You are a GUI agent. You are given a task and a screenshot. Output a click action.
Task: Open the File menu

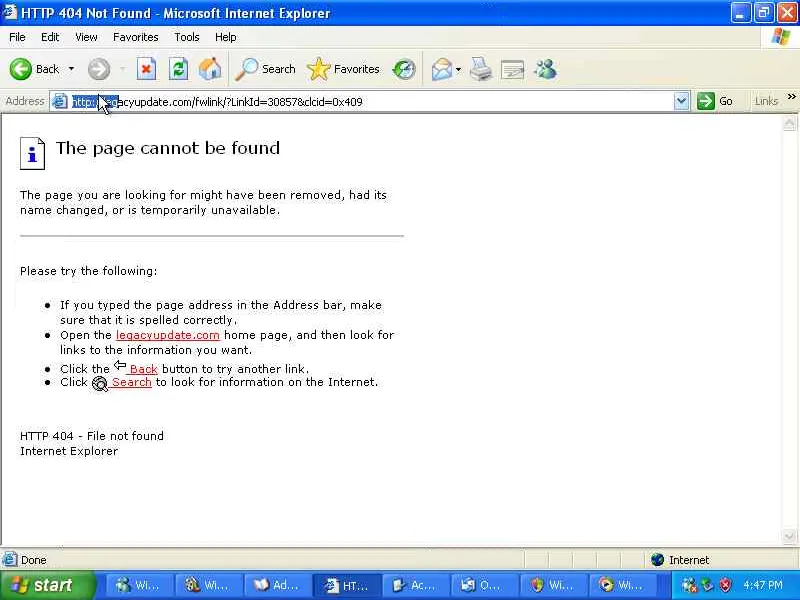[x=17, y=37]
